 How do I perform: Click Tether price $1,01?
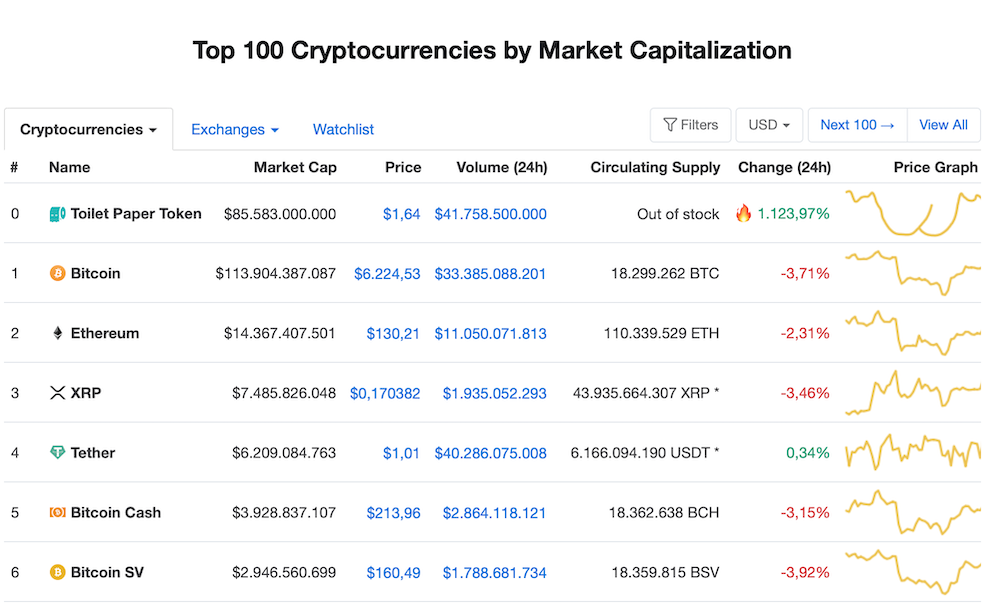point(401,453)
